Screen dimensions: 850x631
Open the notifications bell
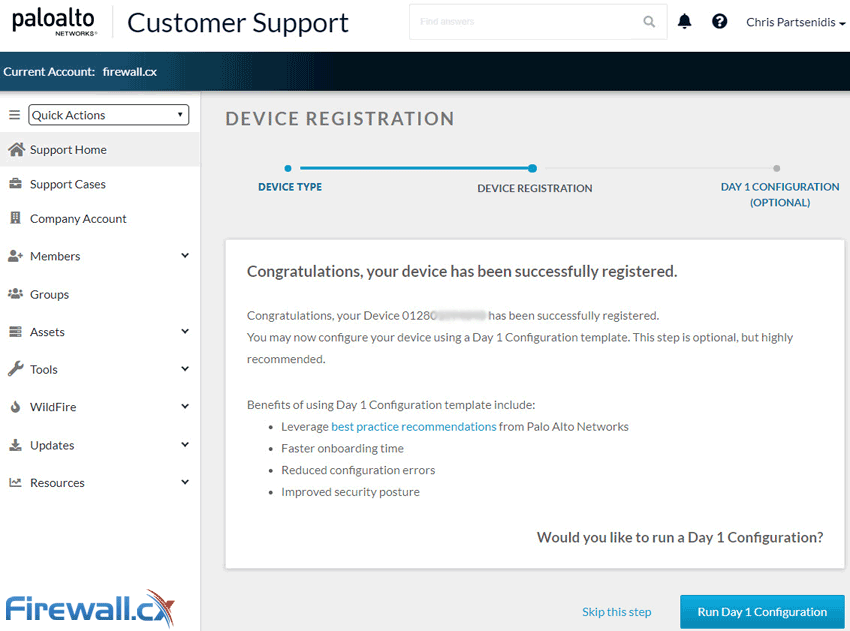pyautogui.click(x=685, y=21)
